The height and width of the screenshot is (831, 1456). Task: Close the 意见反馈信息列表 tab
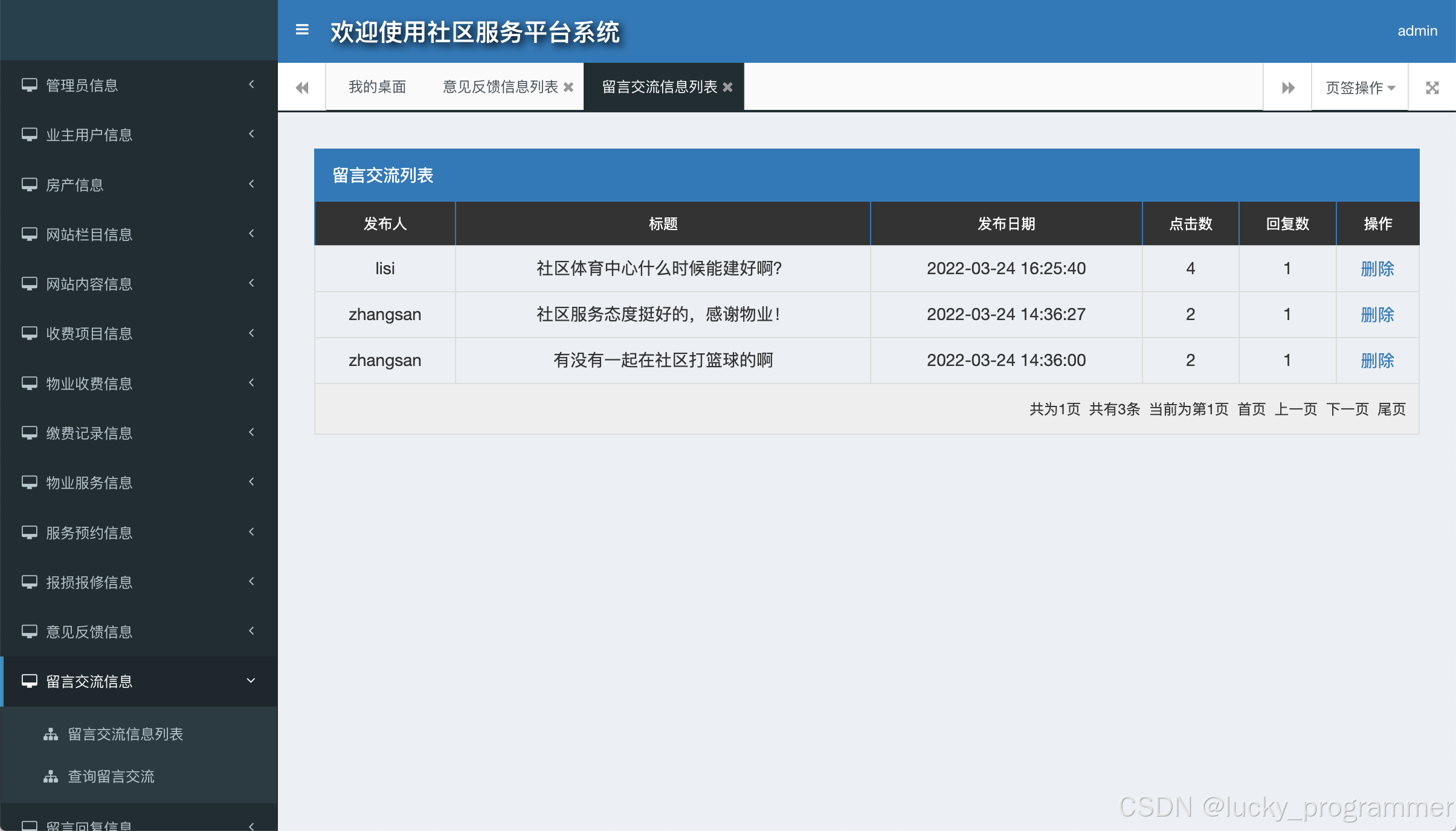coord(569,87)
